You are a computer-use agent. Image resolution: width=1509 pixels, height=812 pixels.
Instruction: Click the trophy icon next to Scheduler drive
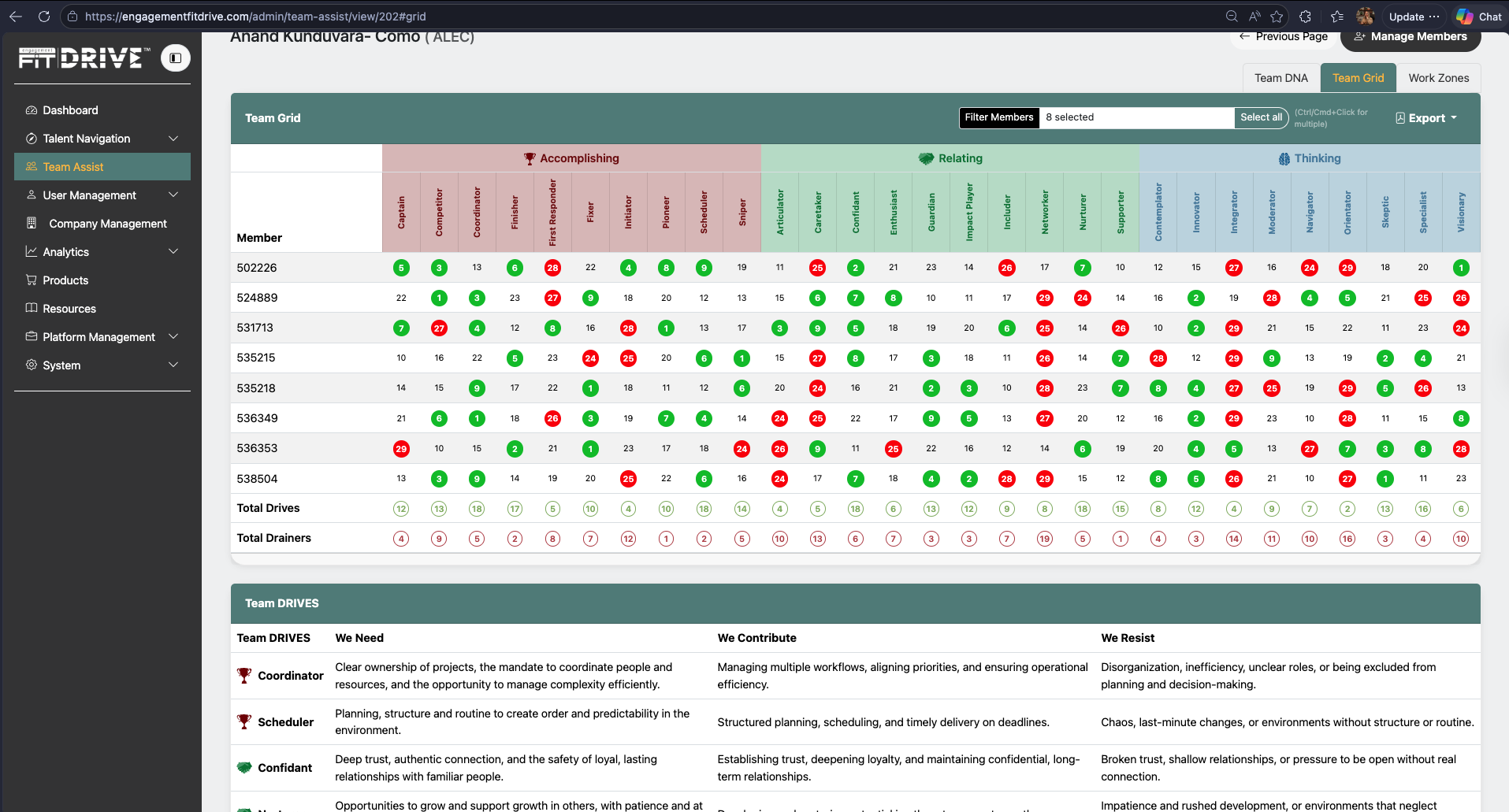coord(244,722)
